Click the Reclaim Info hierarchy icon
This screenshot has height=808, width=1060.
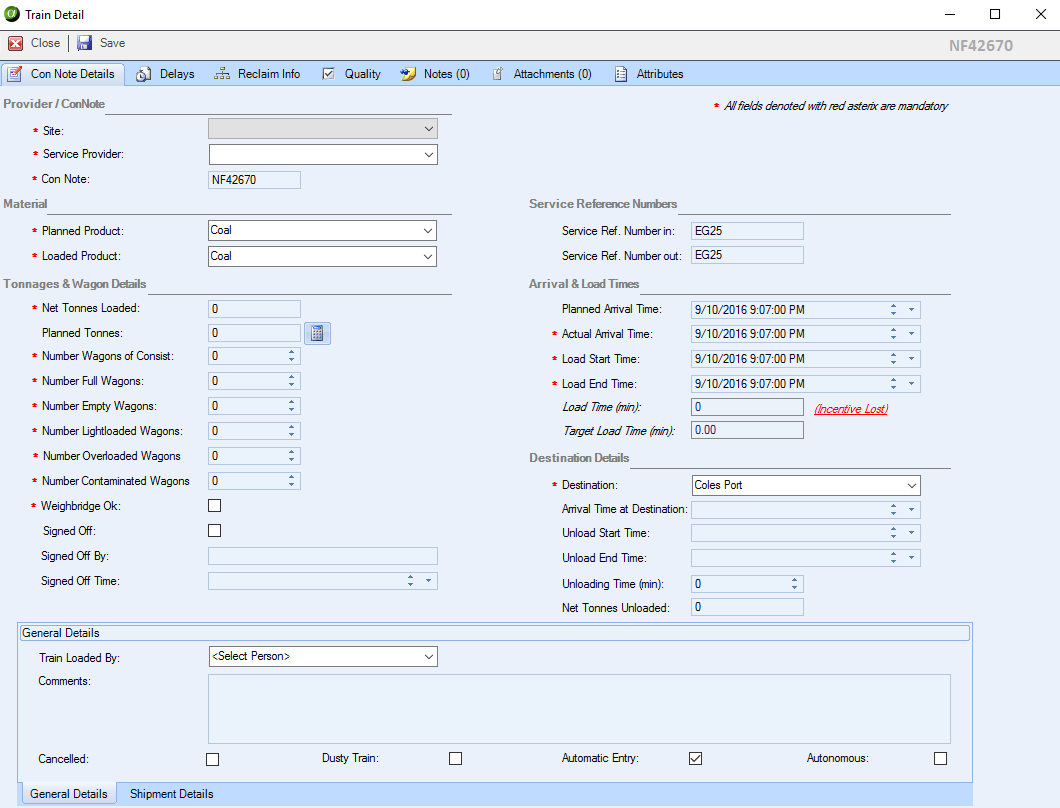point(222,74)
